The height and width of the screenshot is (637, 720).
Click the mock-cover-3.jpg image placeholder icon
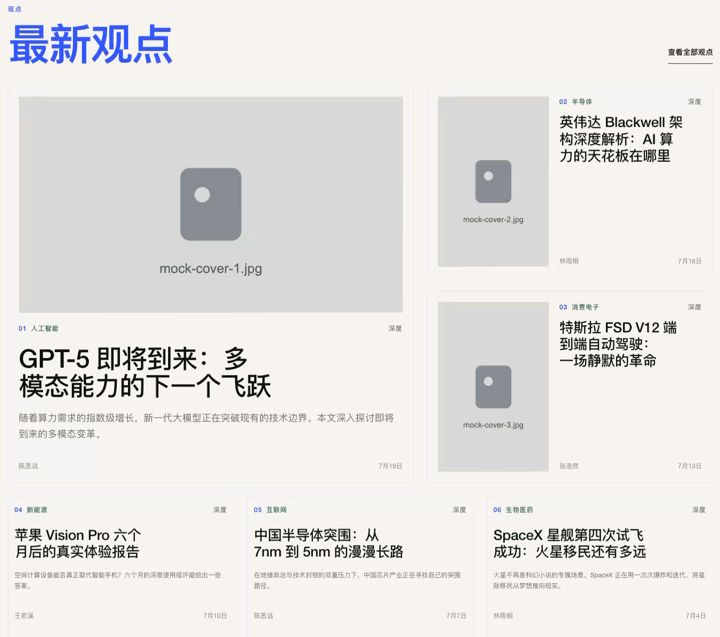pyautogui.click(x=493, y=387)
